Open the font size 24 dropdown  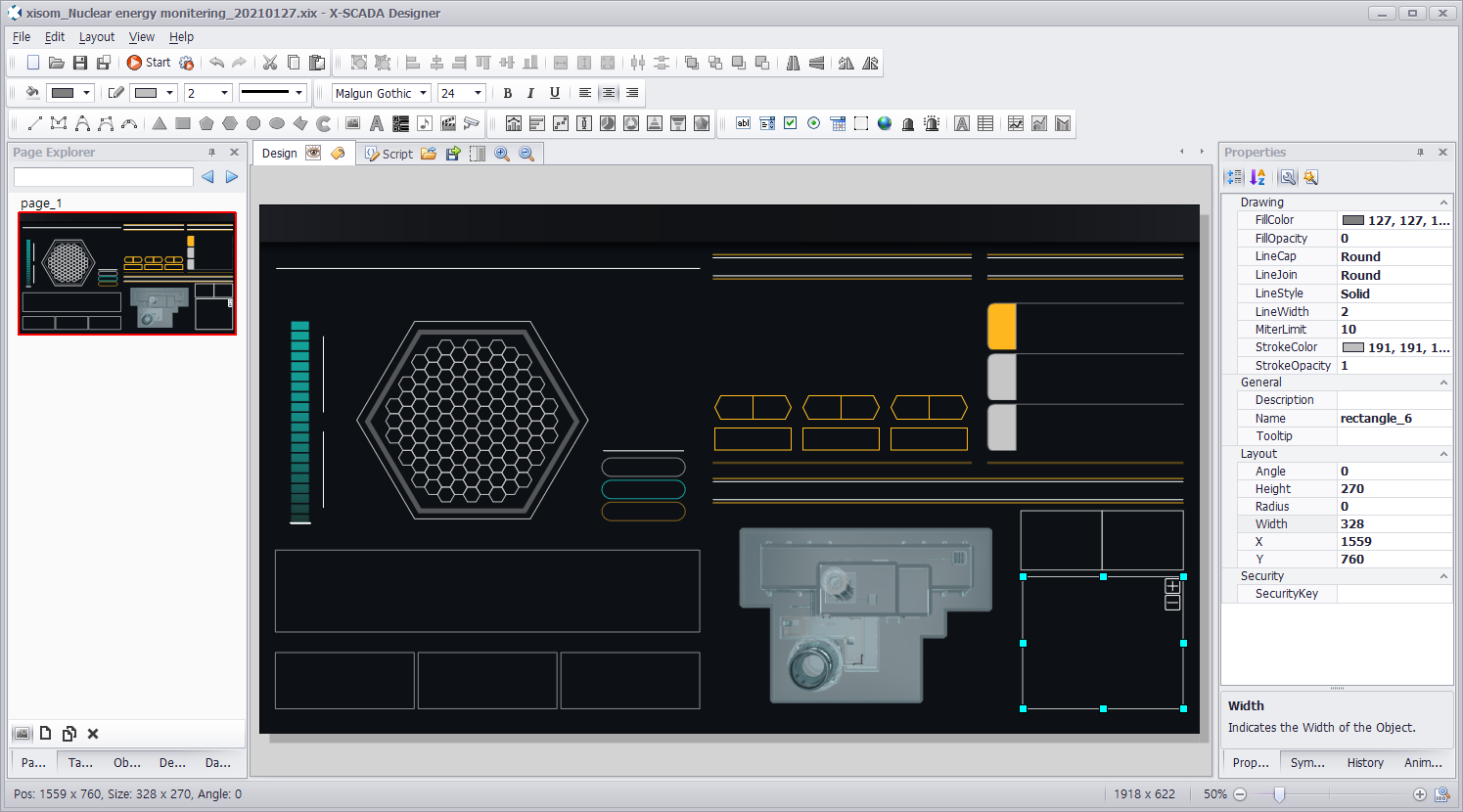click(x=478, y=93)
